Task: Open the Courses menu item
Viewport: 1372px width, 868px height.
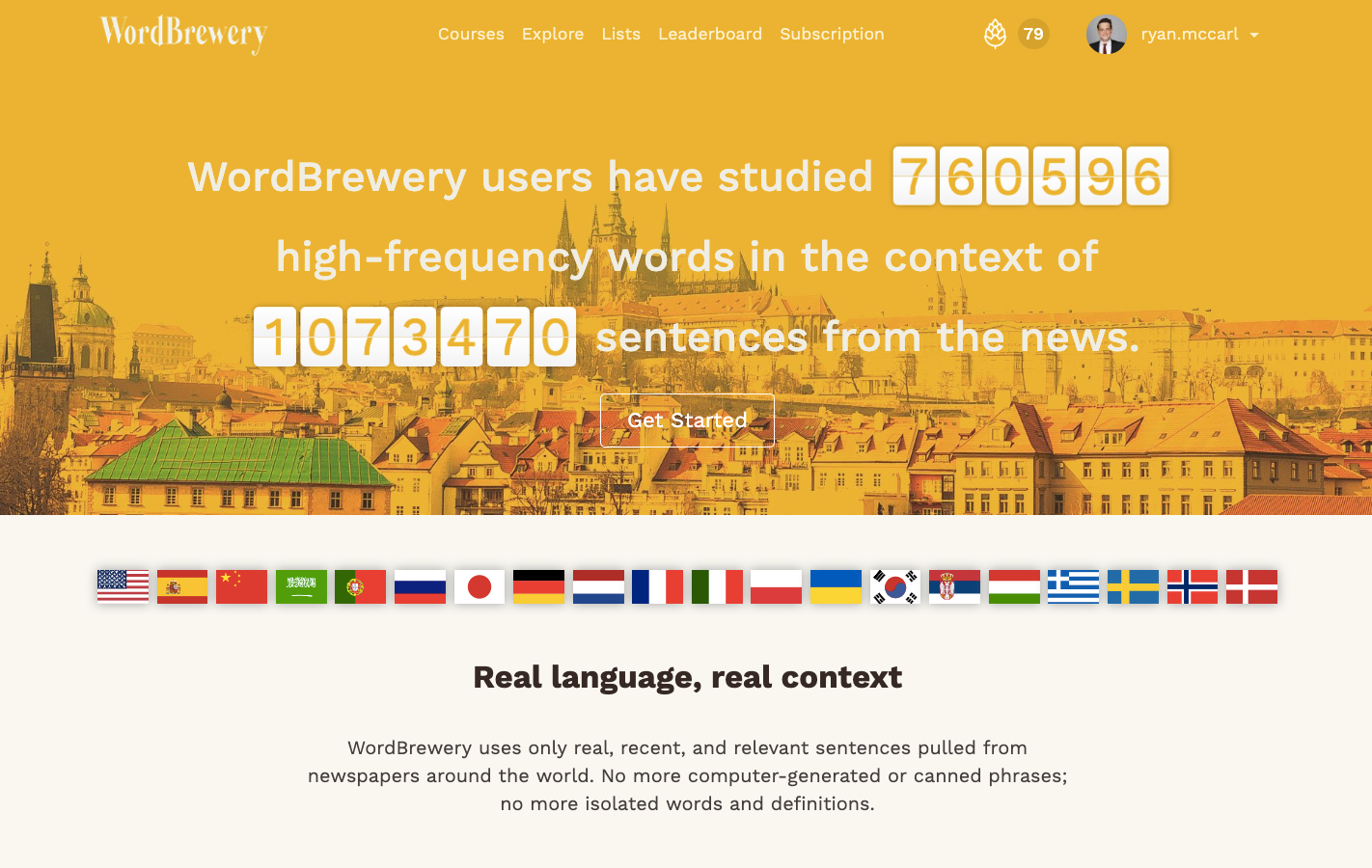Action: click(471, 34)
